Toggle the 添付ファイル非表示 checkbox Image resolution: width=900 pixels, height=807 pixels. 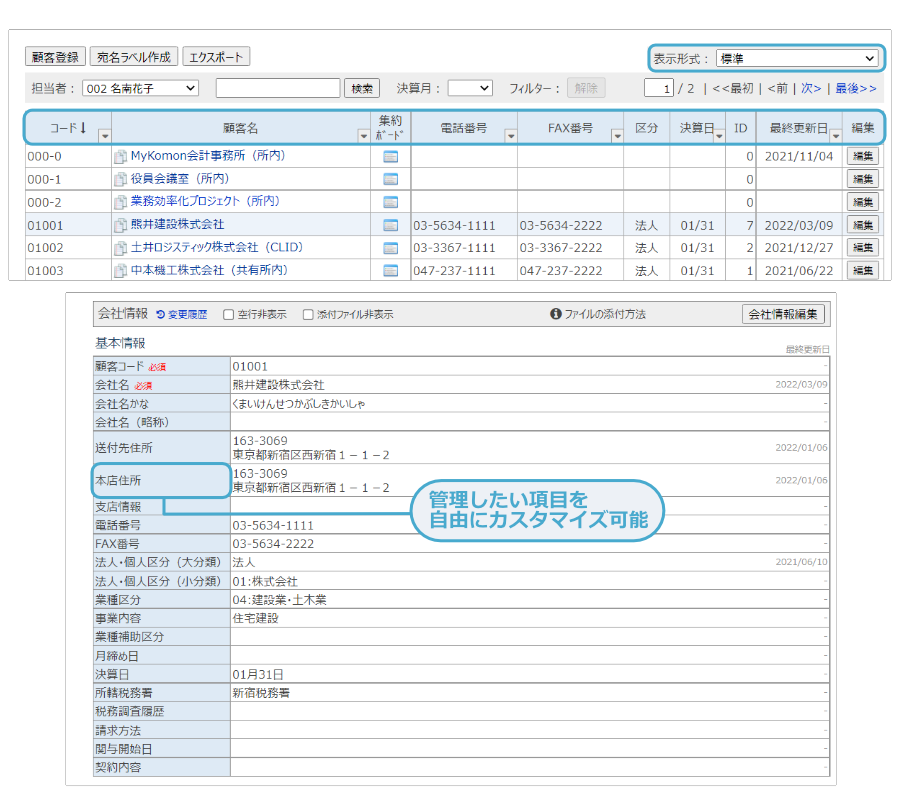click(308, 314)
